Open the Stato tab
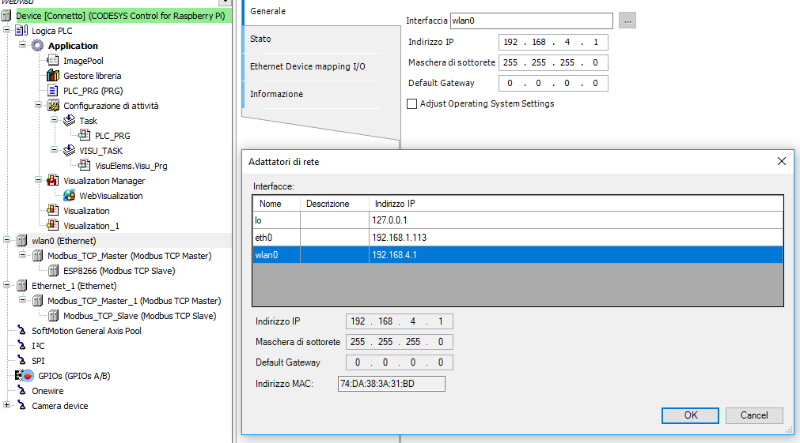This screenshot has height=443, width=800. tap(321, 39)
